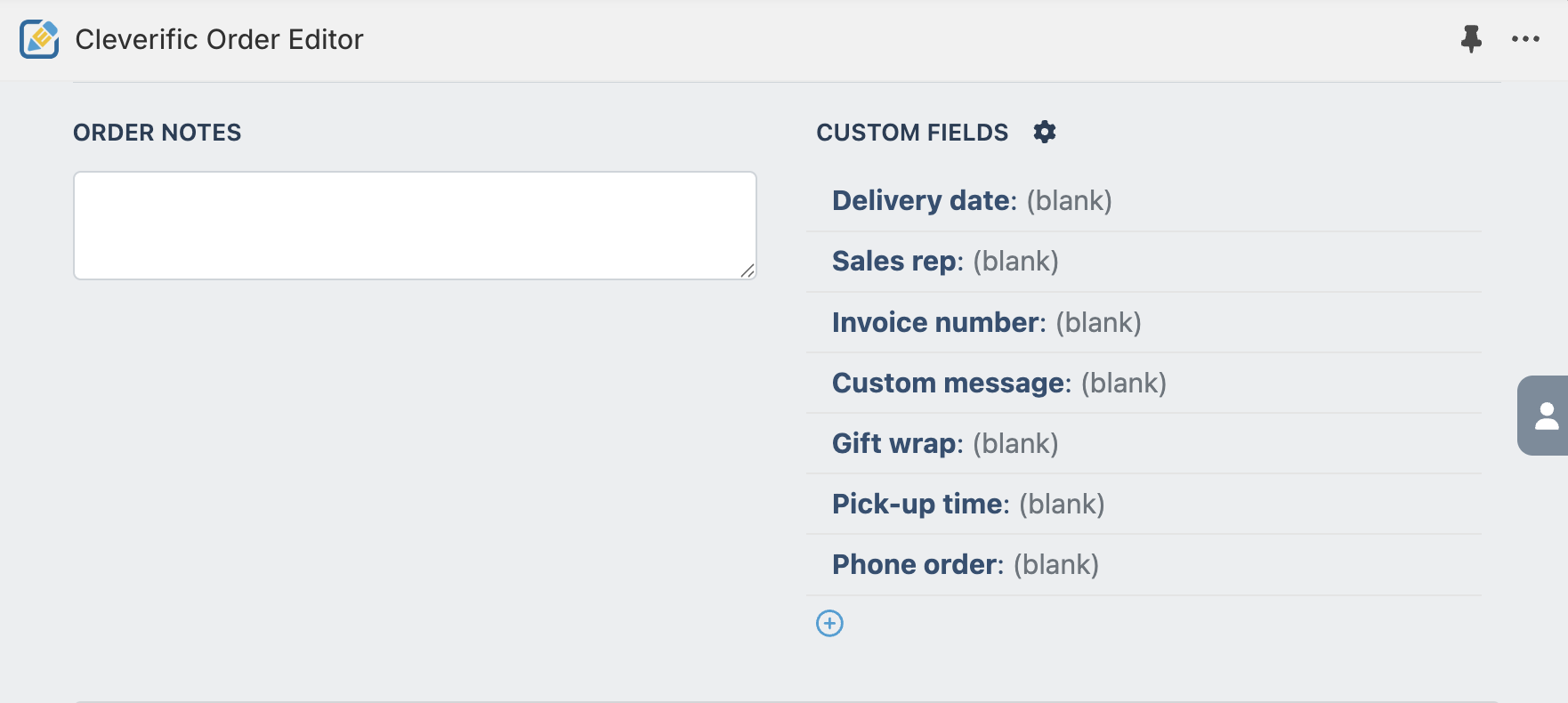Viewport: 1568px width, 703px height.
Task: Open the user profile side tab
Action: tap(1544, 416)
